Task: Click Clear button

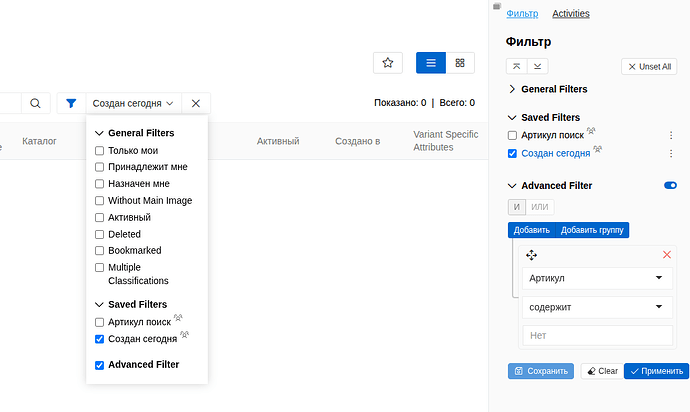Action: [602, 371]
